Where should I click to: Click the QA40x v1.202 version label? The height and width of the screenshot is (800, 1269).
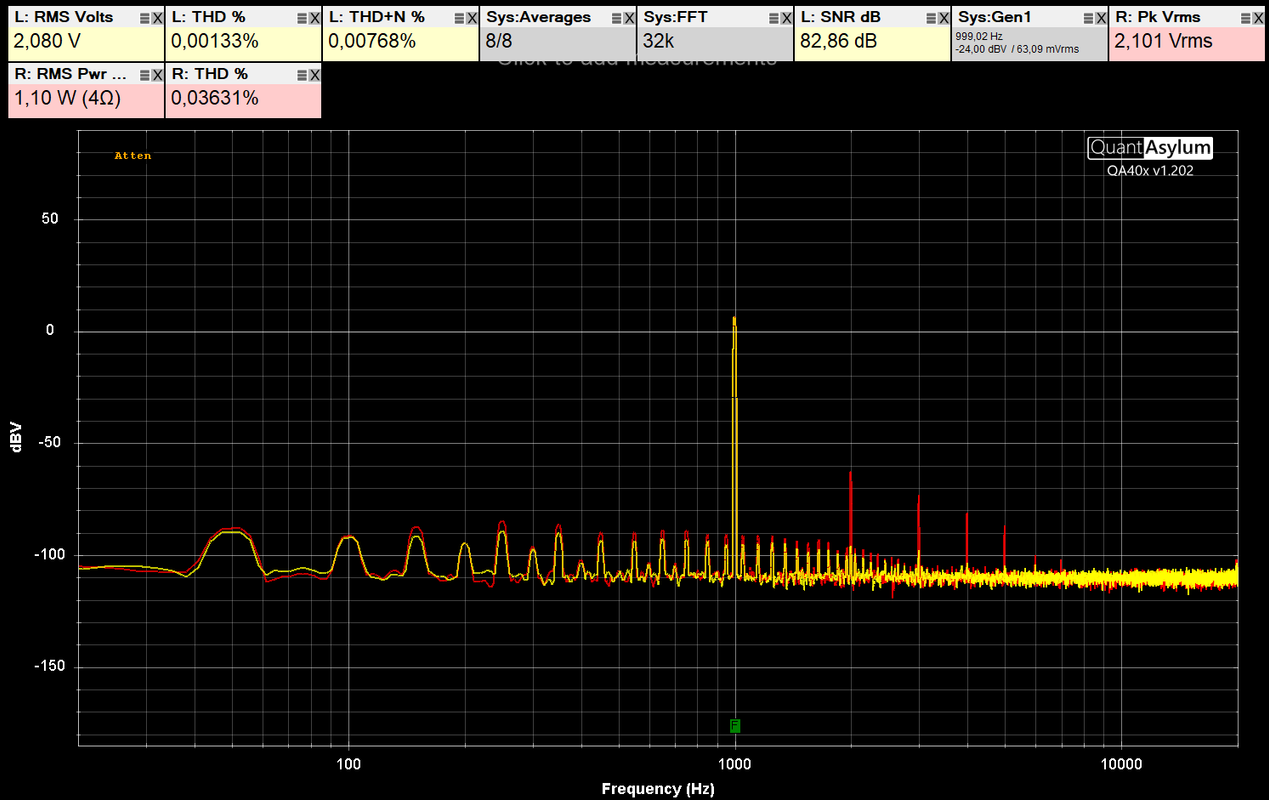1150,170
